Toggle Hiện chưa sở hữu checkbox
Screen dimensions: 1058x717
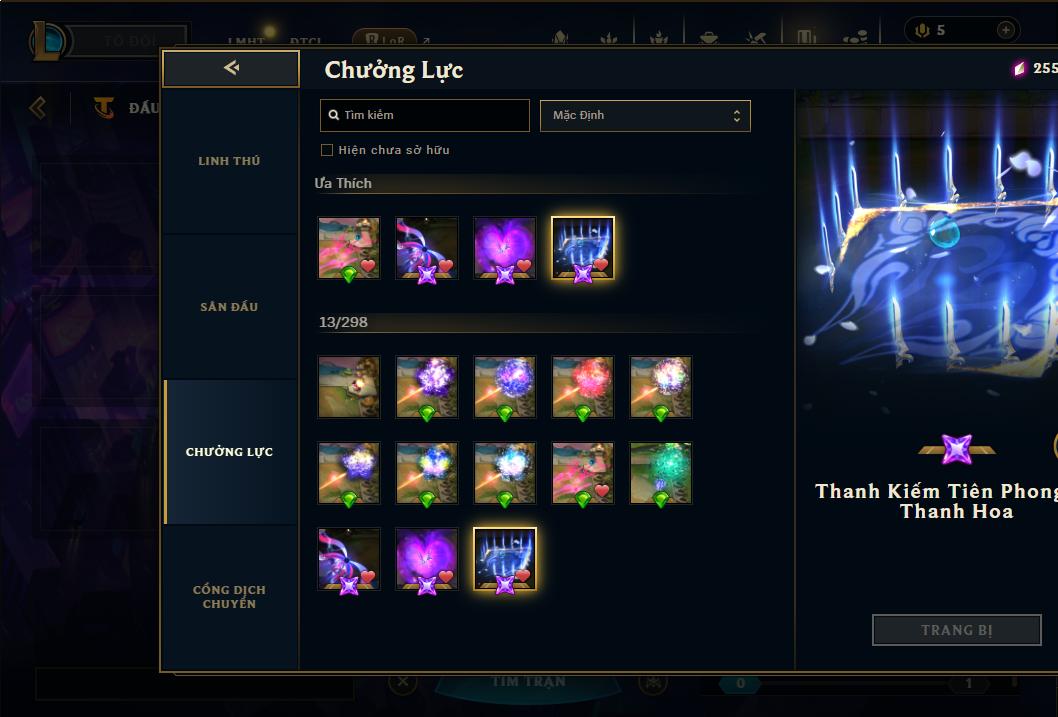click(327, 150)
